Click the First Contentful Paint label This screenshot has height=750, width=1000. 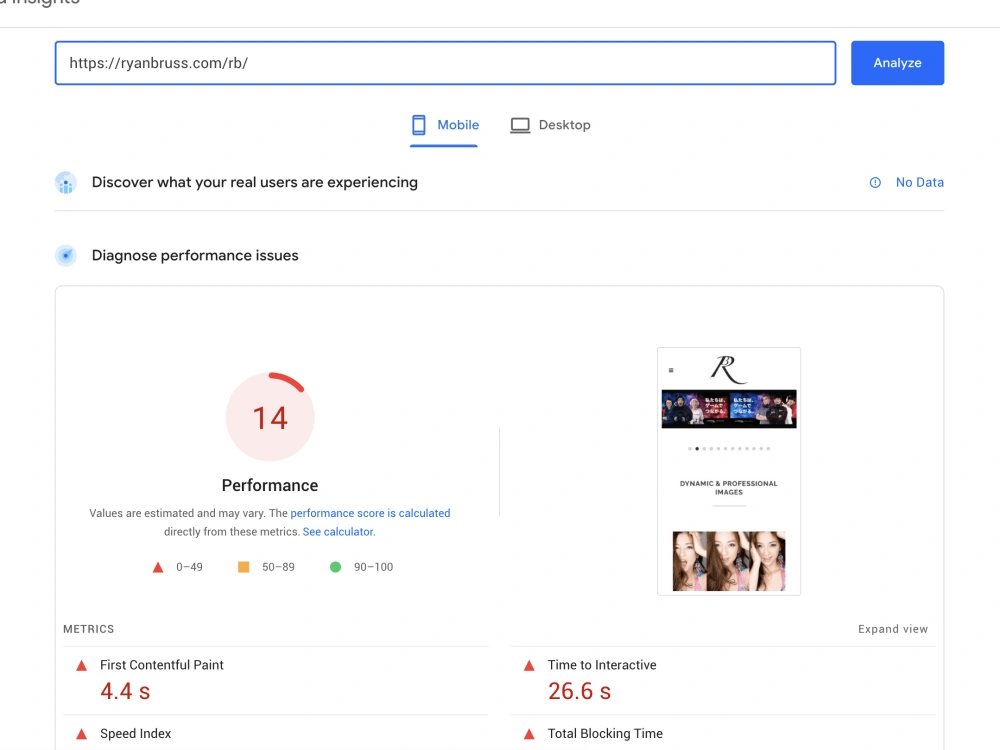click(162, 665)
